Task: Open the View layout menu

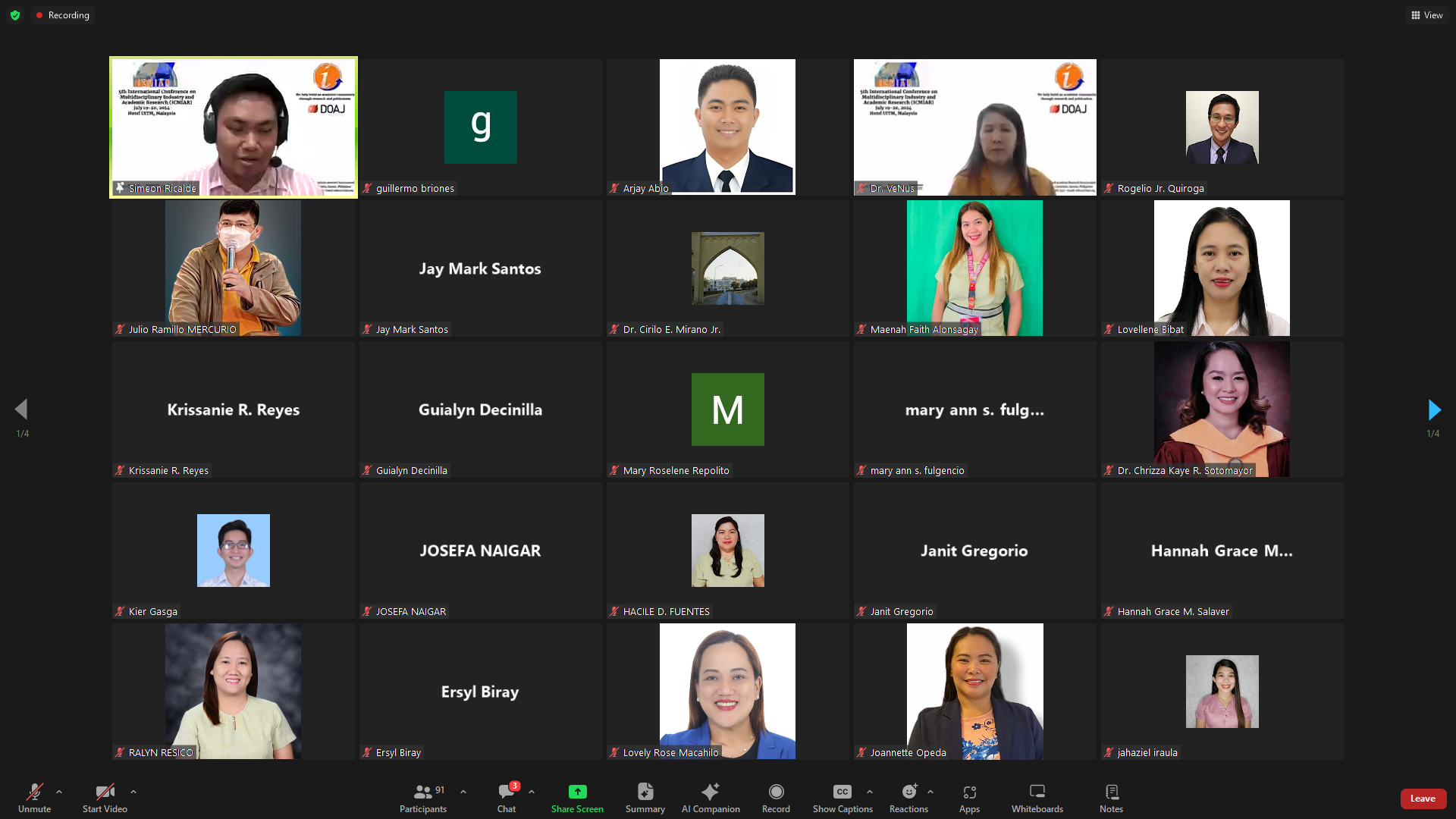Action: (x=1426, y=15)
